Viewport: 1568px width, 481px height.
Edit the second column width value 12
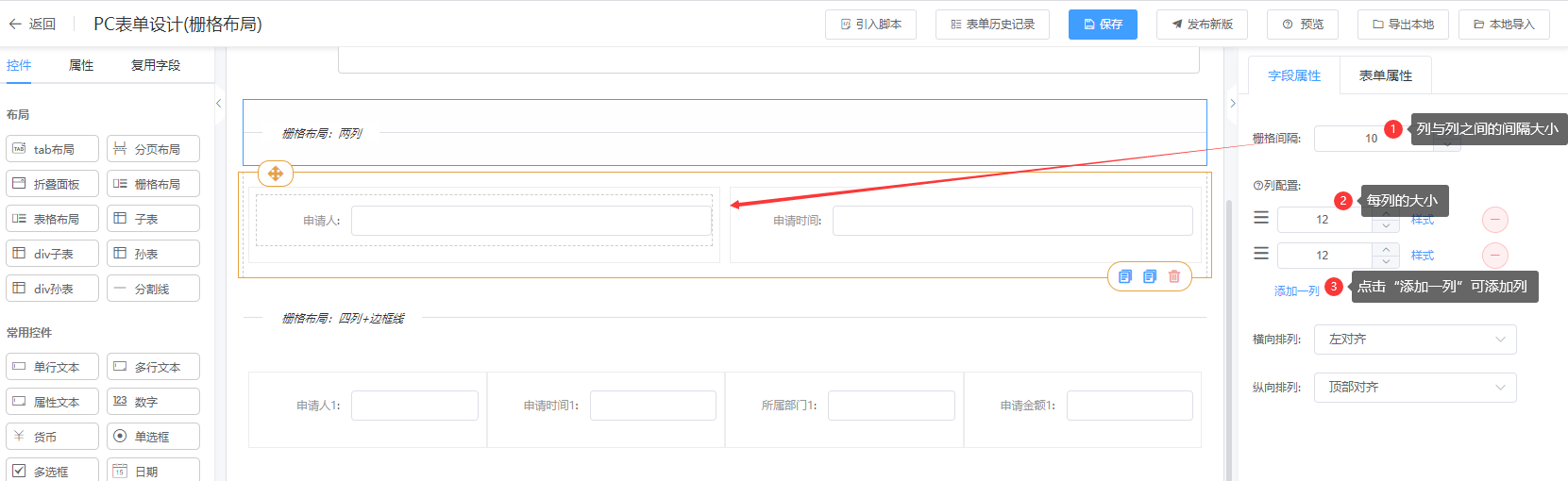1324,256
